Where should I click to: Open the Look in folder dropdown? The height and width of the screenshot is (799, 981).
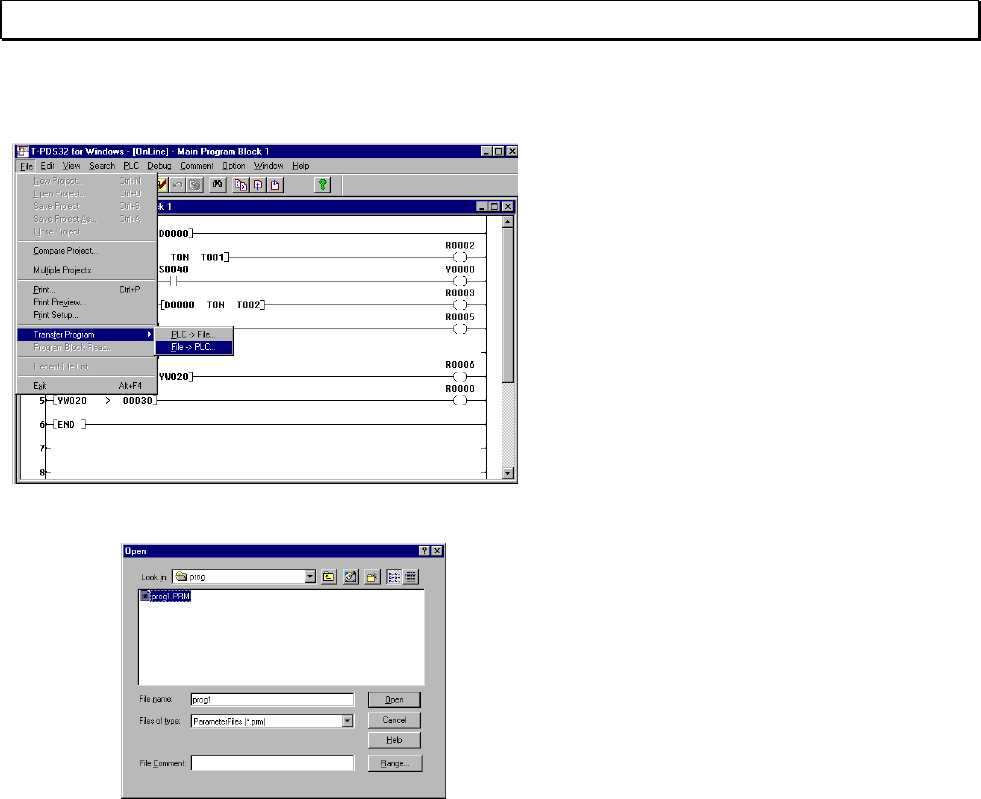click(x=310, y=577)
